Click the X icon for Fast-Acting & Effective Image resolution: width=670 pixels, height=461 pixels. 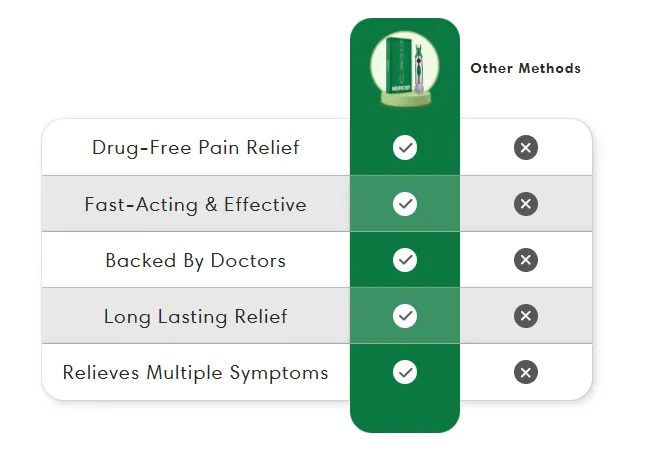pyautogui.click(x=526, y=204)
